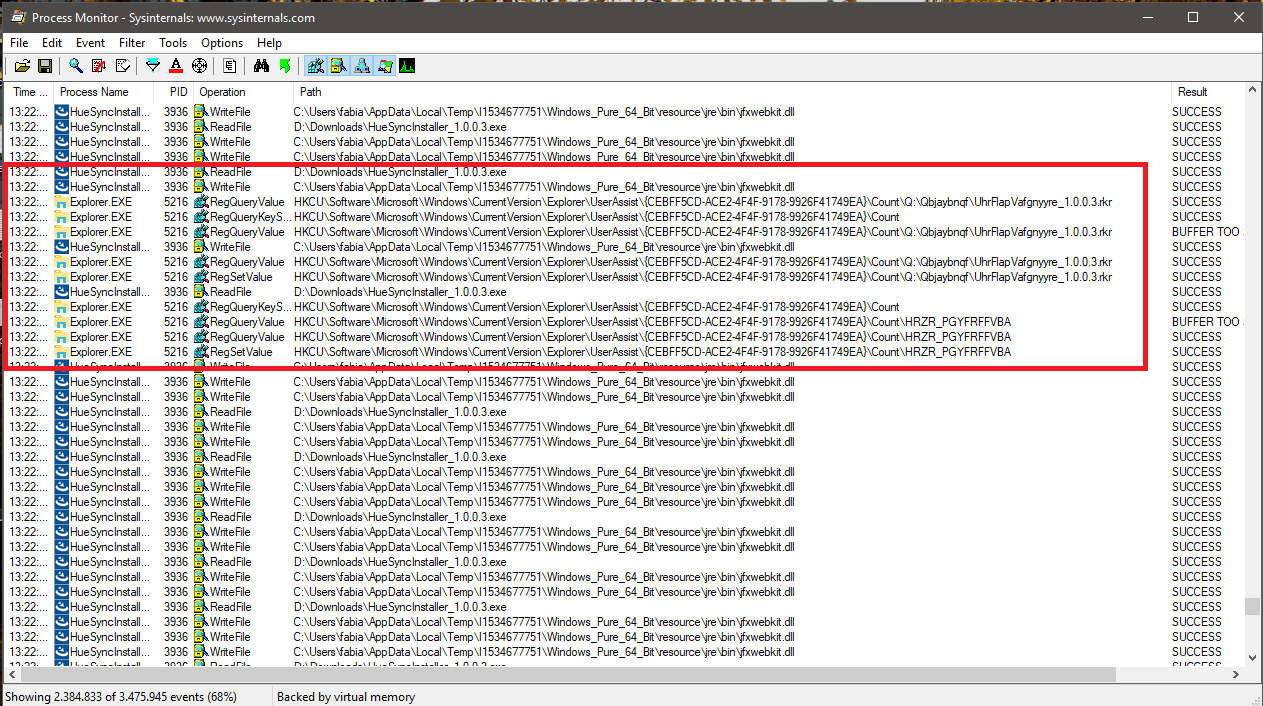Open the Options menu

click(x=222, y=43)
